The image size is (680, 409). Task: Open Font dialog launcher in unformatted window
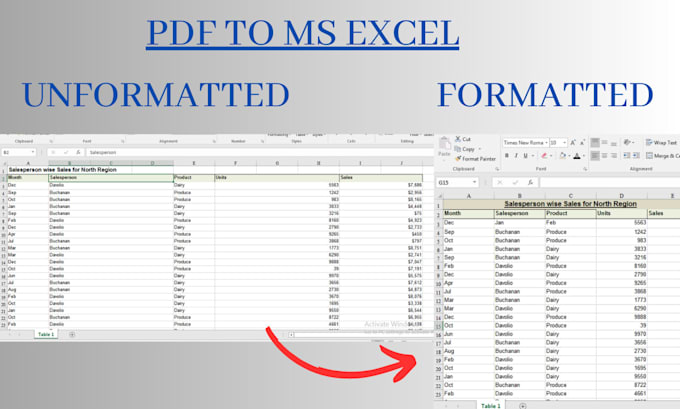click(x=123, y=141)
